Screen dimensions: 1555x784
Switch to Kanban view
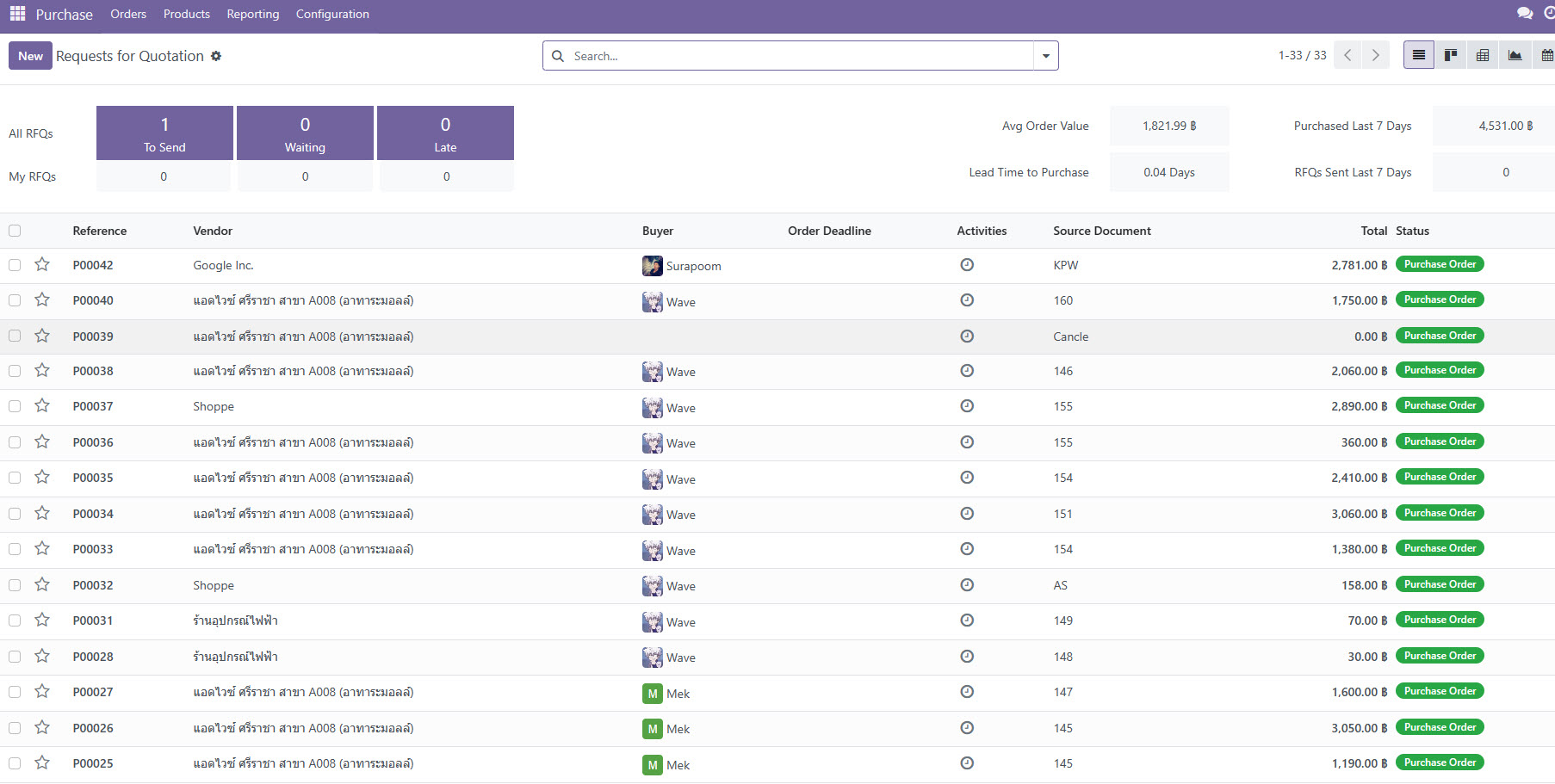1451,56
